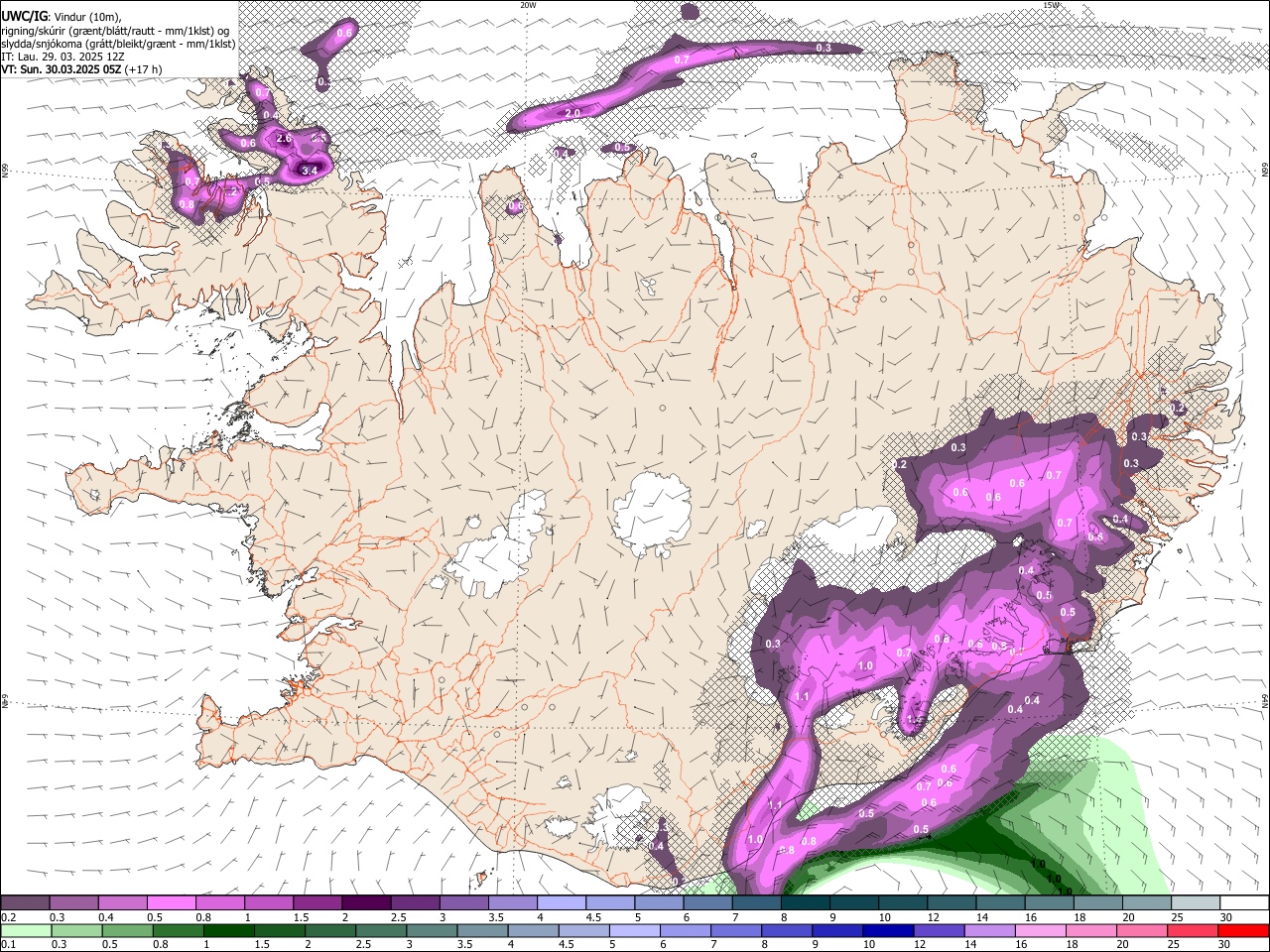Click the "slydda/snjókoma" description line
Image resolution: width=1270 pixels, height=952 pixels.
click(118, 44)
